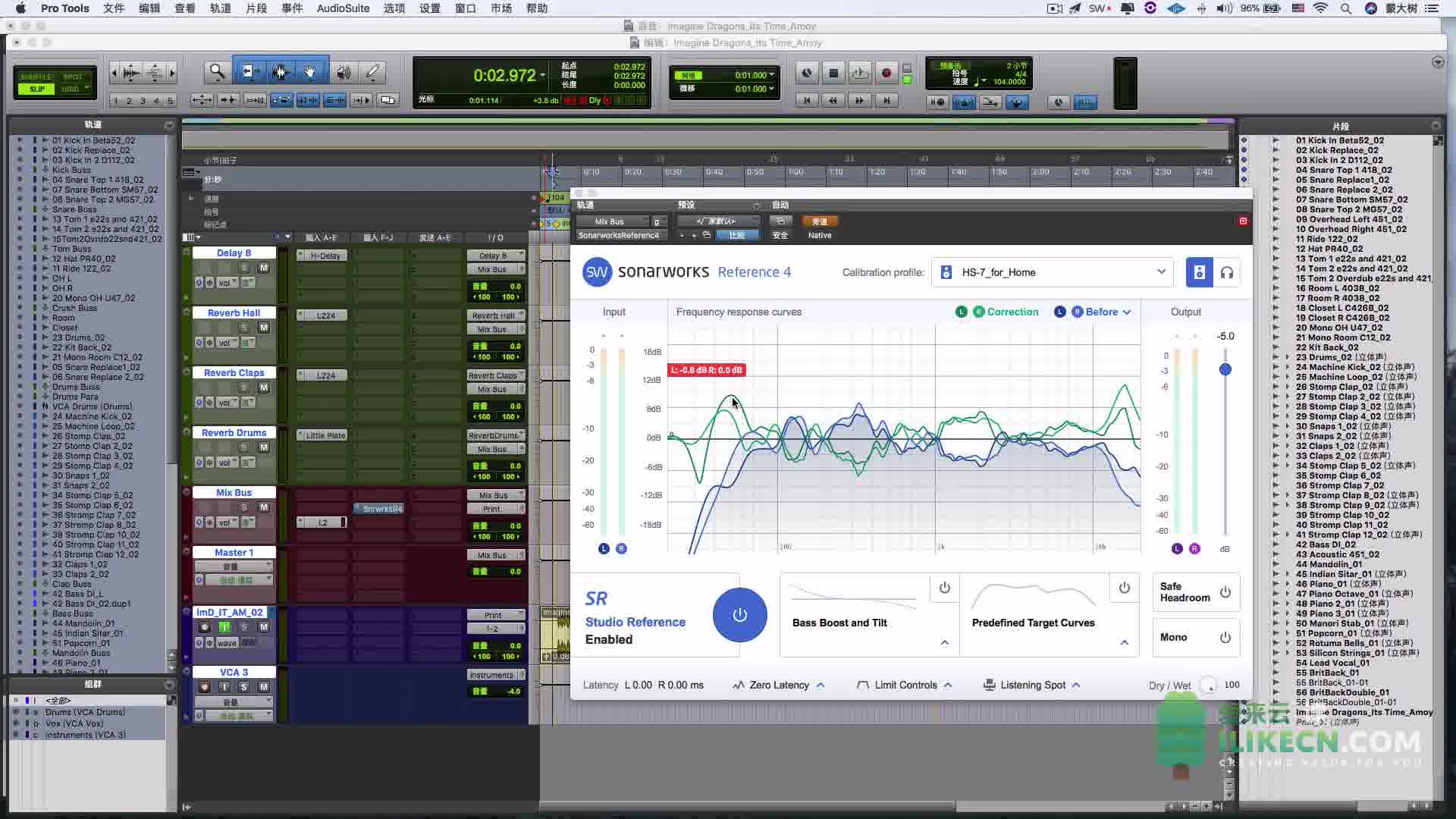Image resolution: width=1456 pixels, height=819 pixels.
Task: Mute the Delay 8 track
Action: [263, 268]
